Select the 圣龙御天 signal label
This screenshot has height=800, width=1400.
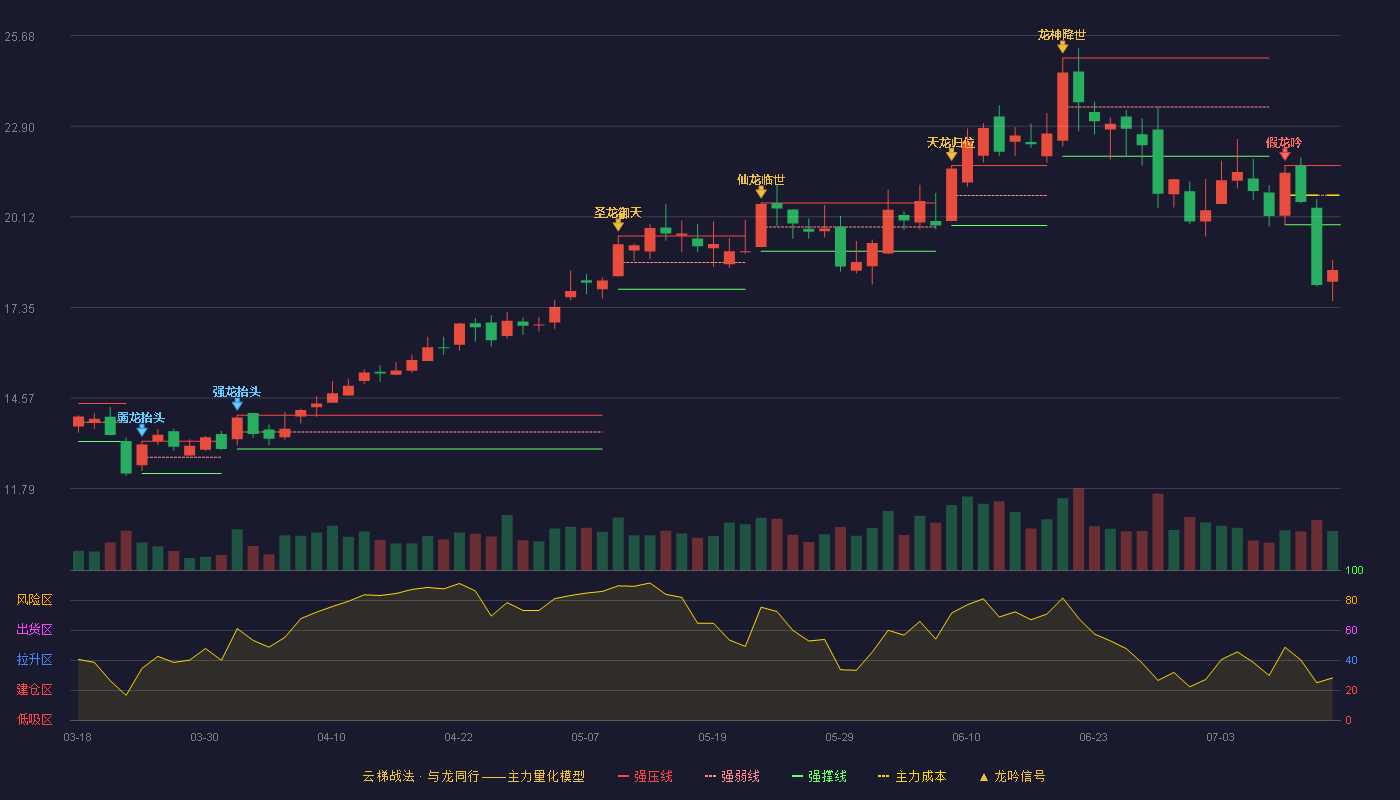click(x=618, y=212)
